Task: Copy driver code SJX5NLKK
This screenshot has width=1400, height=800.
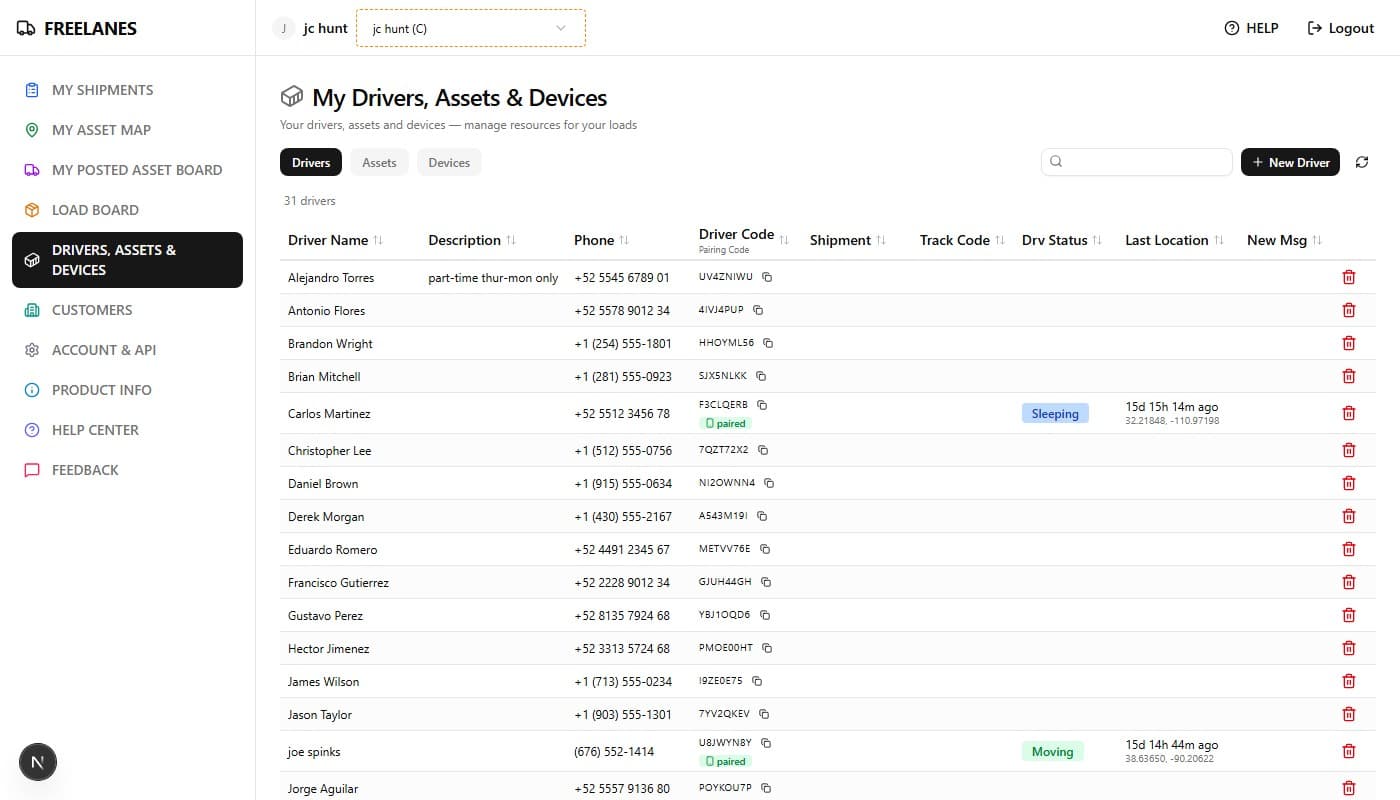Action: pyautogui.click(x=761, y=376)
